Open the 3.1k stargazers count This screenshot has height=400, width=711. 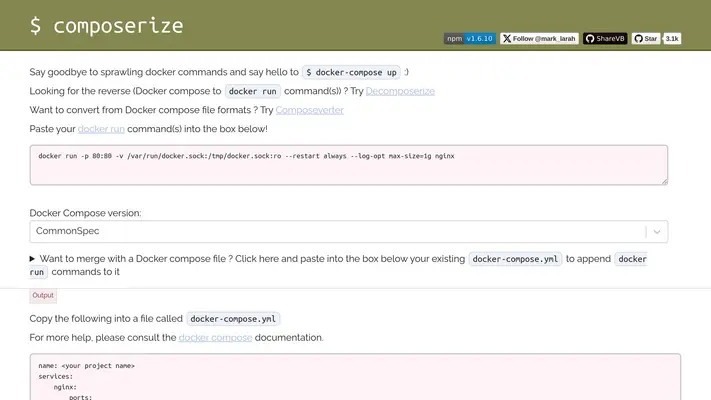pyautogui.click(x=672, y=39)
